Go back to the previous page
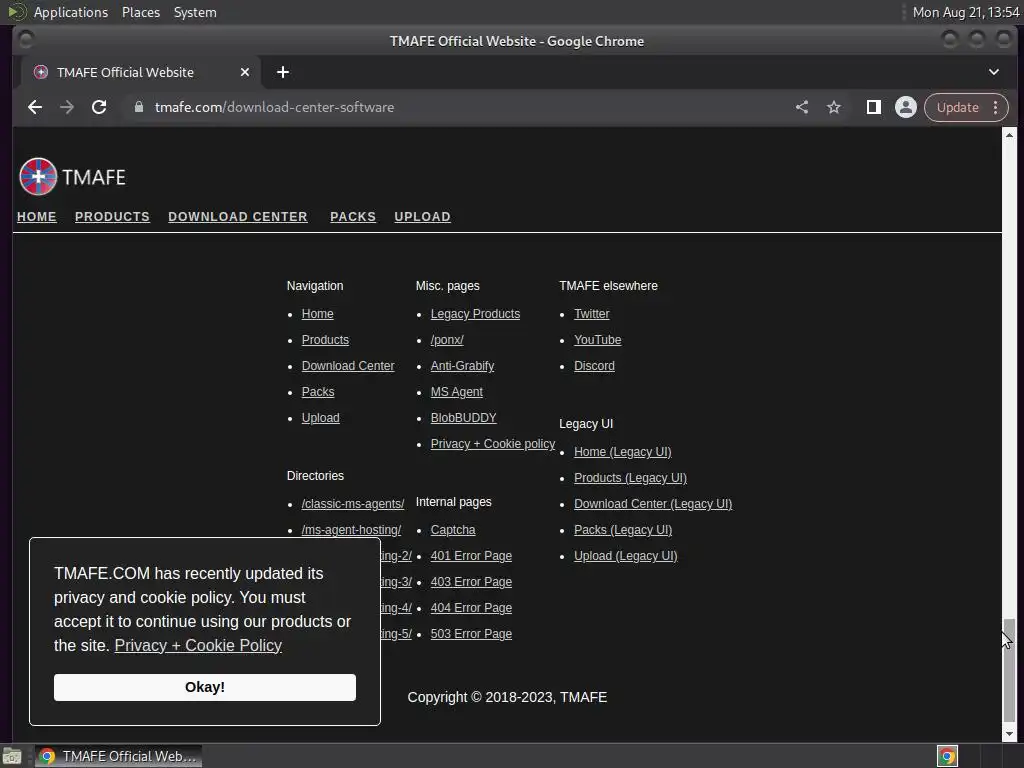The height and width of the screenshot is (768, 1024). (x=35, y=107)
